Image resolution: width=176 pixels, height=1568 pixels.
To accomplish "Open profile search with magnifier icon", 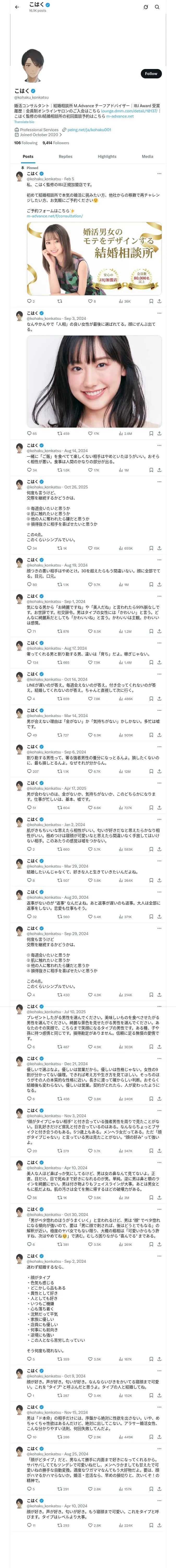I will coord(157,7).
